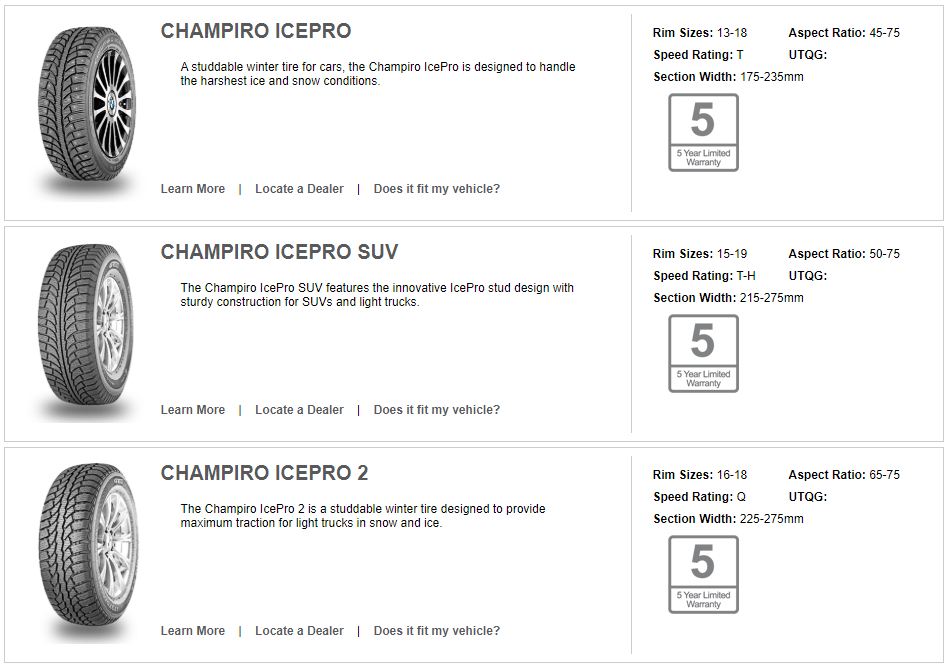Check vehicle fit for Champiro IcePro 2
This screenshot has height=668, width=952.
click(437, 631)
